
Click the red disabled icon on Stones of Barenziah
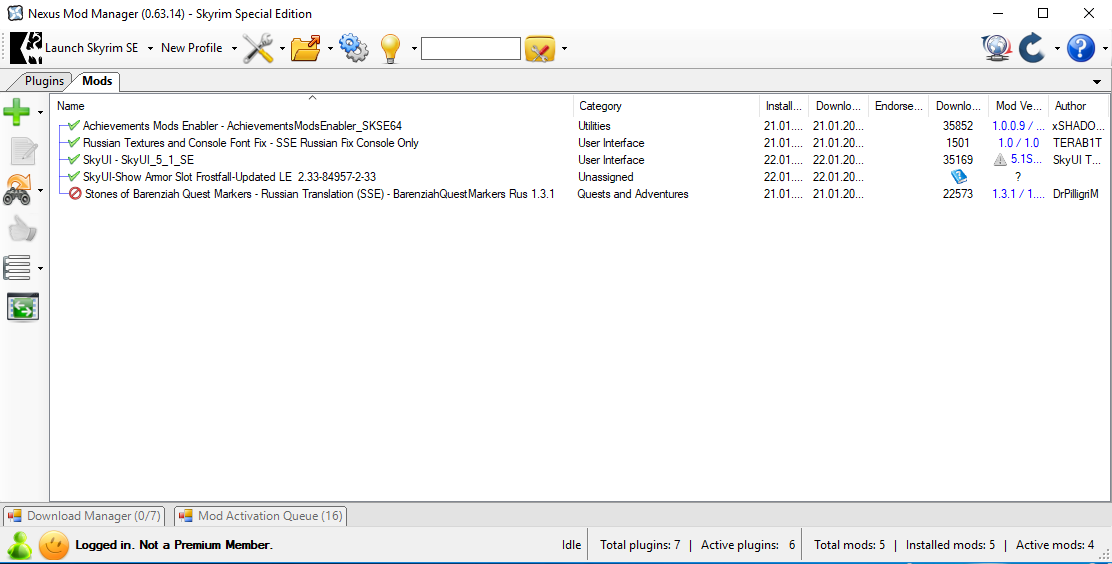(x=75, y=194)
